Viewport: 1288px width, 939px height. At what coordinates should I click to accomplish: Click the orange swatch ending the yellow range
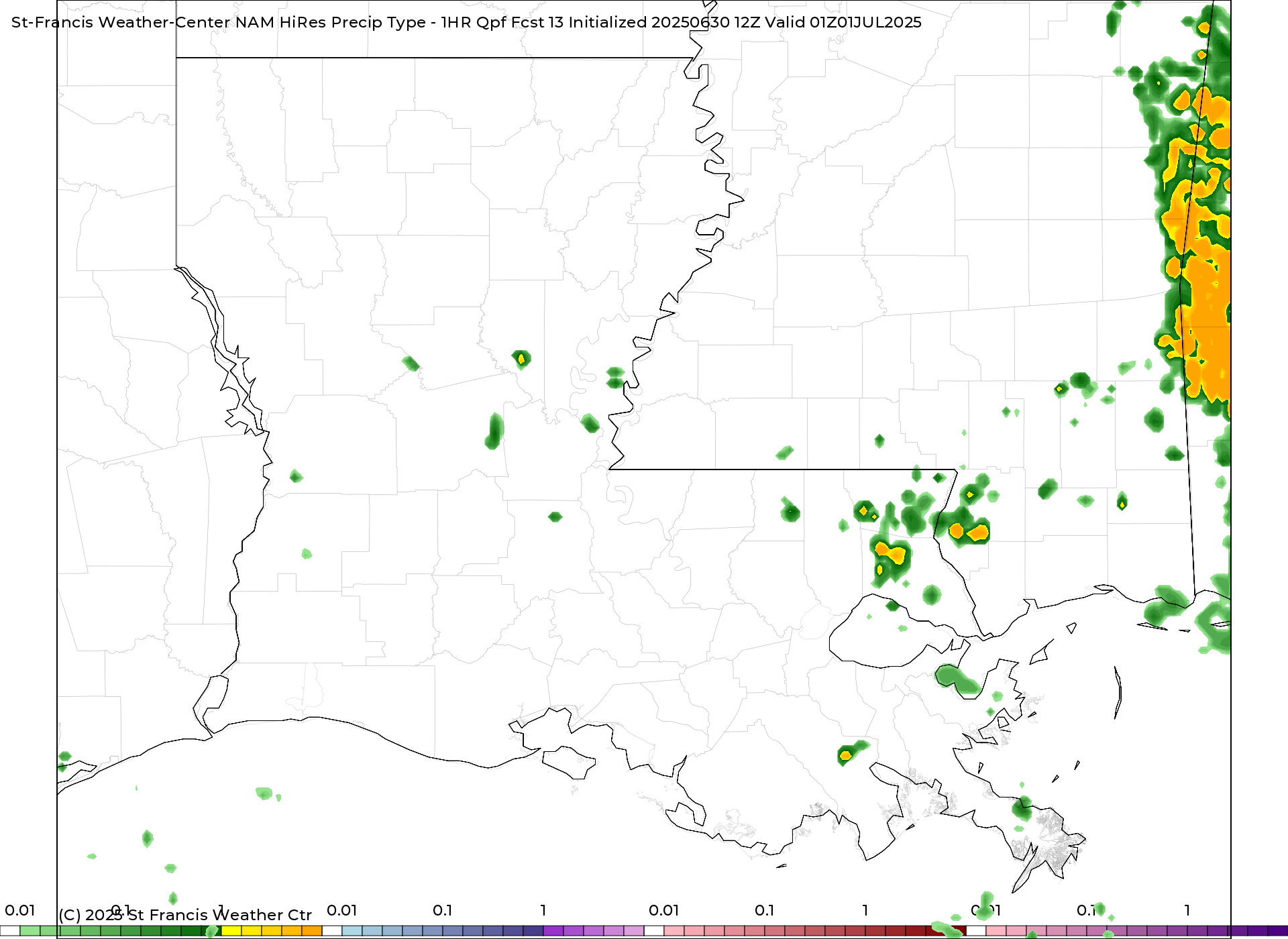pos(312,931)
